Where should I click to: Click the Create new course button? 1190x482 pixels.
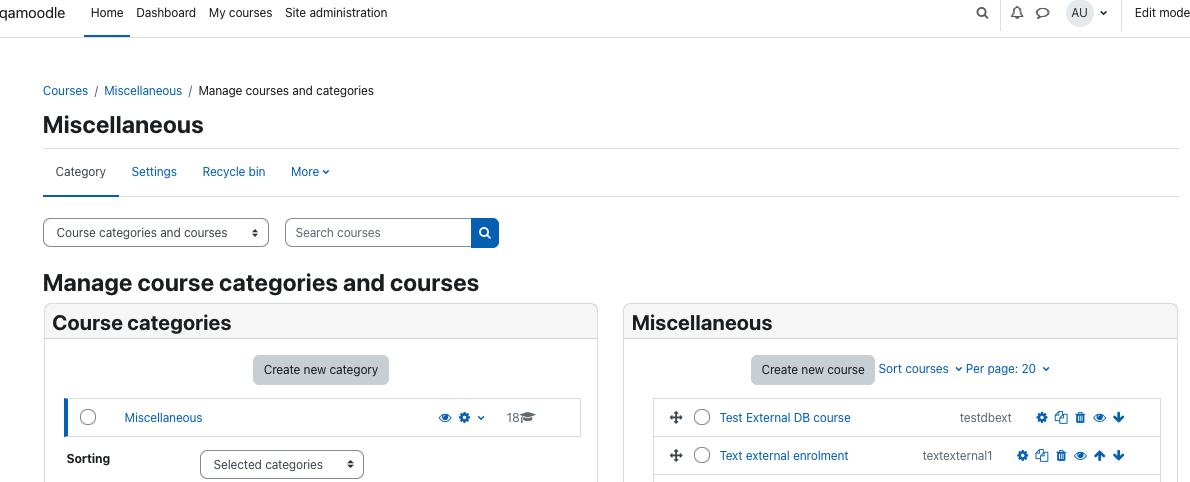tap(813, 370)
